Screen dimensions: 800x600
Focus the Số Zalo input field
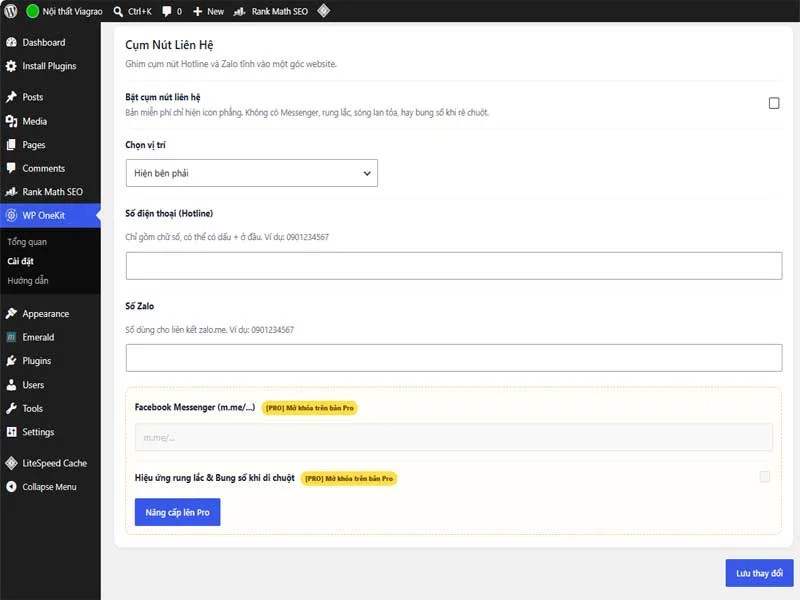click(454, 358)
